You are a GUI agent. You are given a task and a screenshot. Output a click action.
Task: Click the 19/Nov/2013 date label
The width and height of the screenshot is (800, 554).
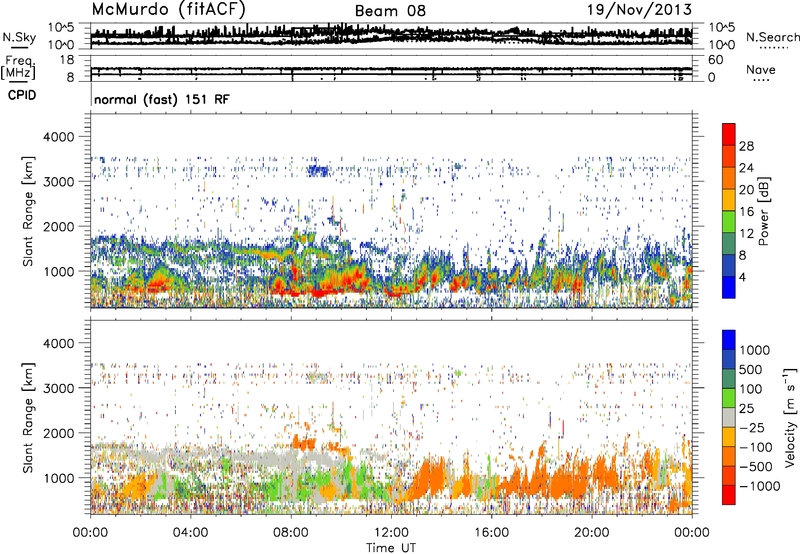pos(639,9)
